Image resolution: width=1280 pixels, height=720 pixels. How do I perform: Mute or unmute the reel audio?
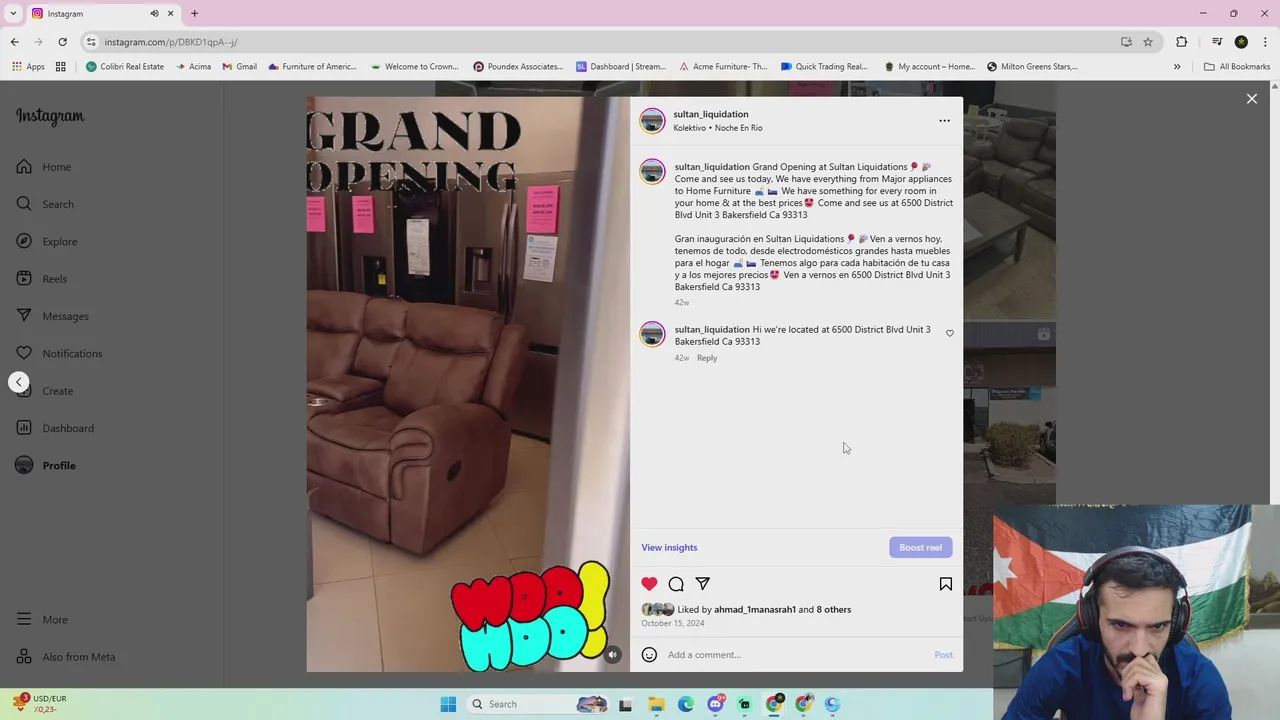pyautogui.click(x=613, y=655)
